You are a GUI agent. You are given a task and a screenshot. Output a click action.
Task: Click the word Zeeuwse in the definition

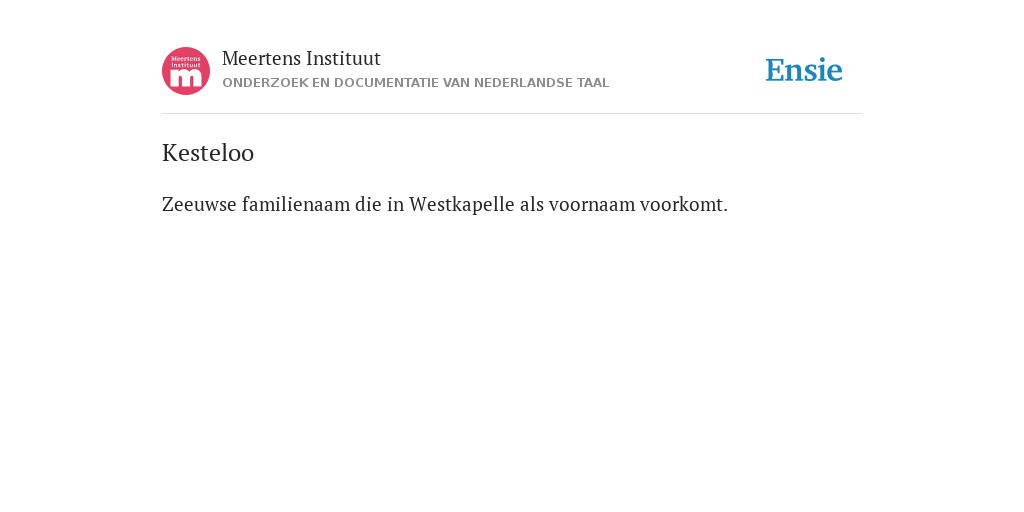(x=199, y=204)
